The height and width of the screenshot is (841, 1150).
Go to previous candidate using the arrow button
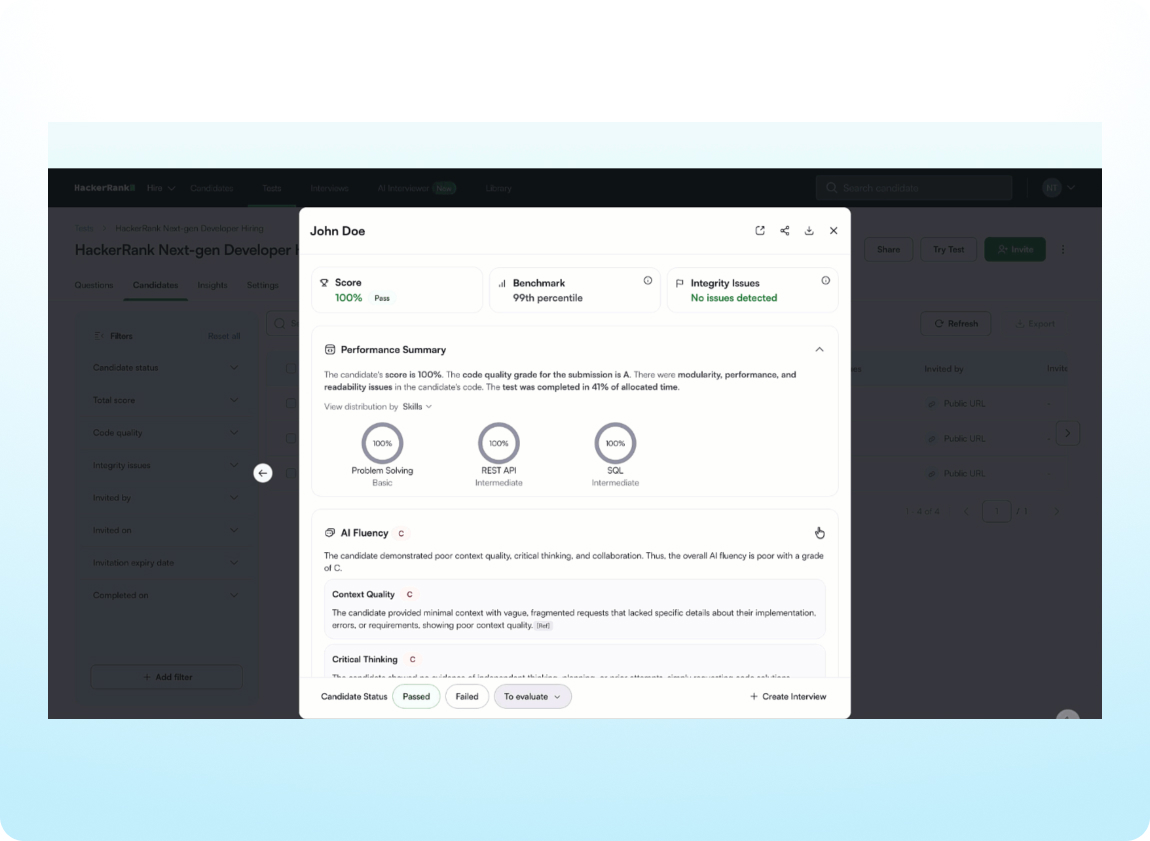tap(263, 473)
